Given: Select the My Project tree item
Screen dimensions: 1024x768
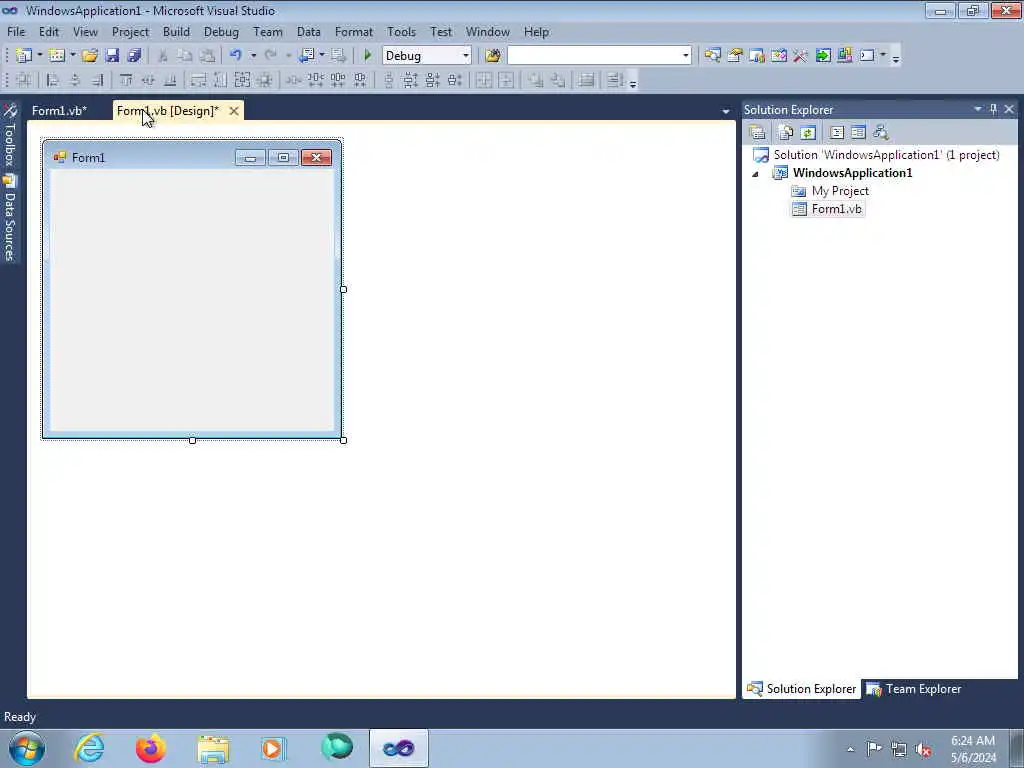Looking at the screenshot, I should click(840, 191).
